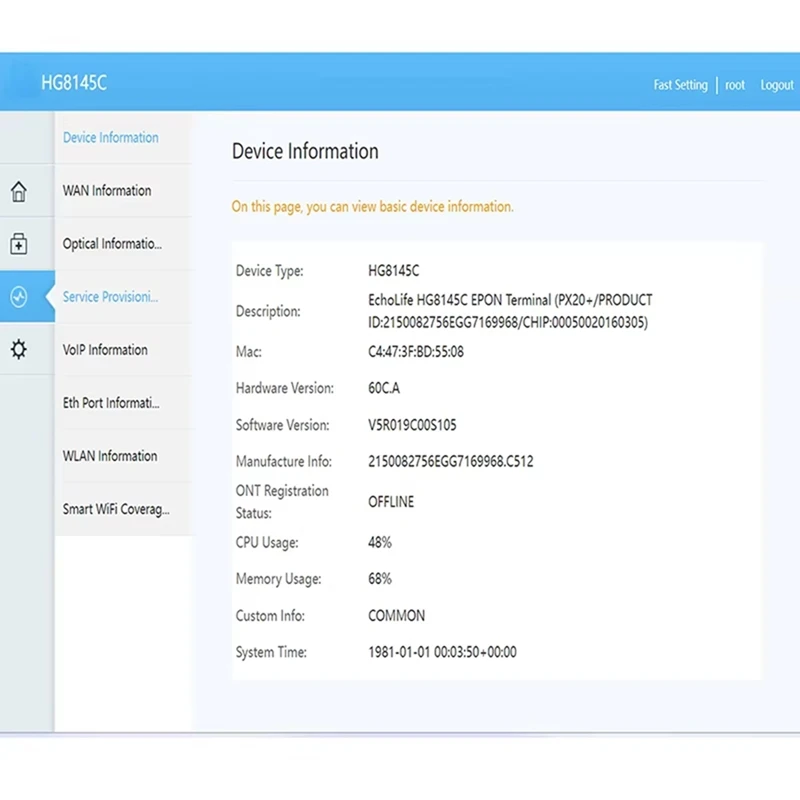Select the highlighted status diagnosis icon
Viewport: 800px width, 800px height.
pos(20,296)
